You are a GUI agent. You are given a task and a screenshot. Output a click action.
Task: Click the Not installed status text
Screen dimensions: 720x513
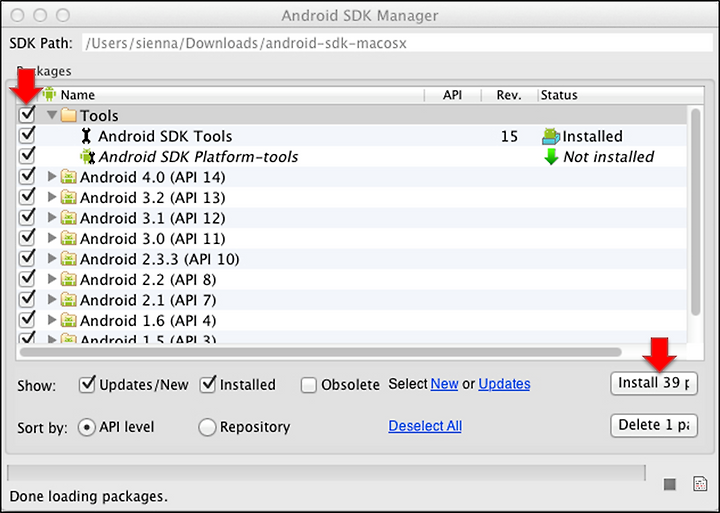pyautogui.click(x=608, y=157)
